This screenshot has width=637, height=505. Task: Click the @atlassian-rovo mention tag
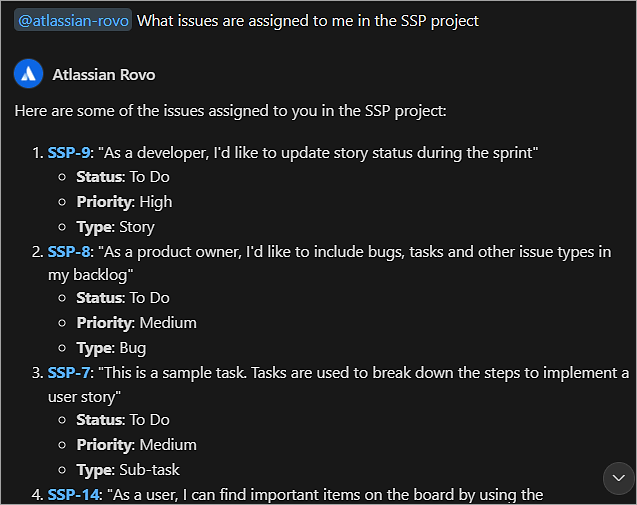72,21
